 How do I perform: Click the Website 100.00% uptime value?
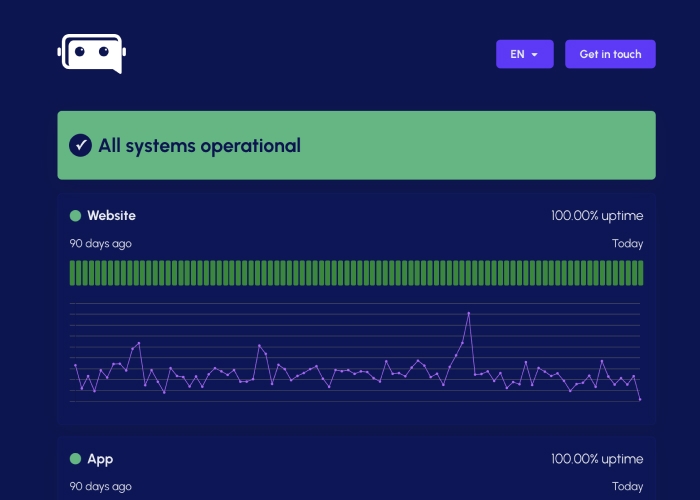pos(597,216)
